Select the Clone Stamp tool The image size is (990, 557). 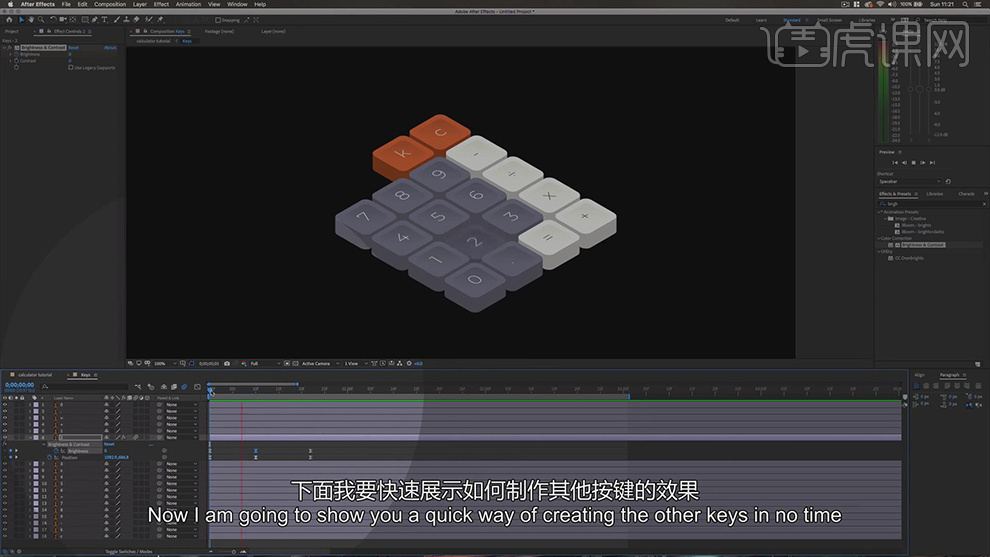[126, 20]
